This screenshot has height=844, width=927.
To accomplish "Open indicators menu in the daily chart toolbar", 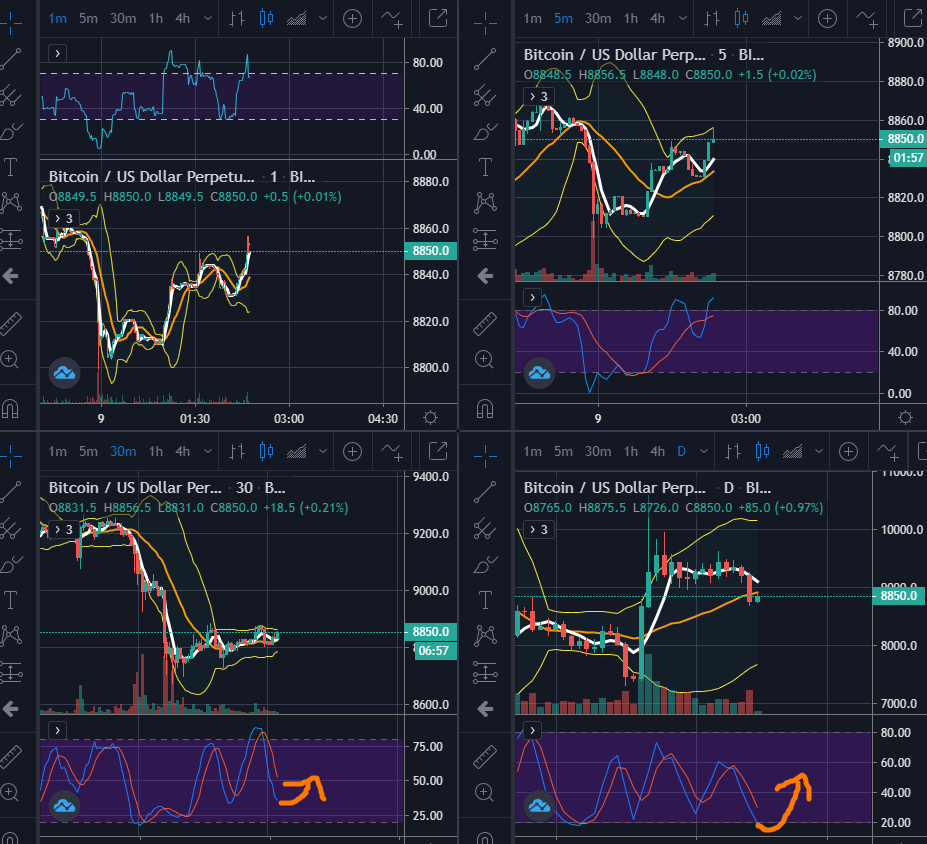I will pyautogui.click(x=888, y=452).
